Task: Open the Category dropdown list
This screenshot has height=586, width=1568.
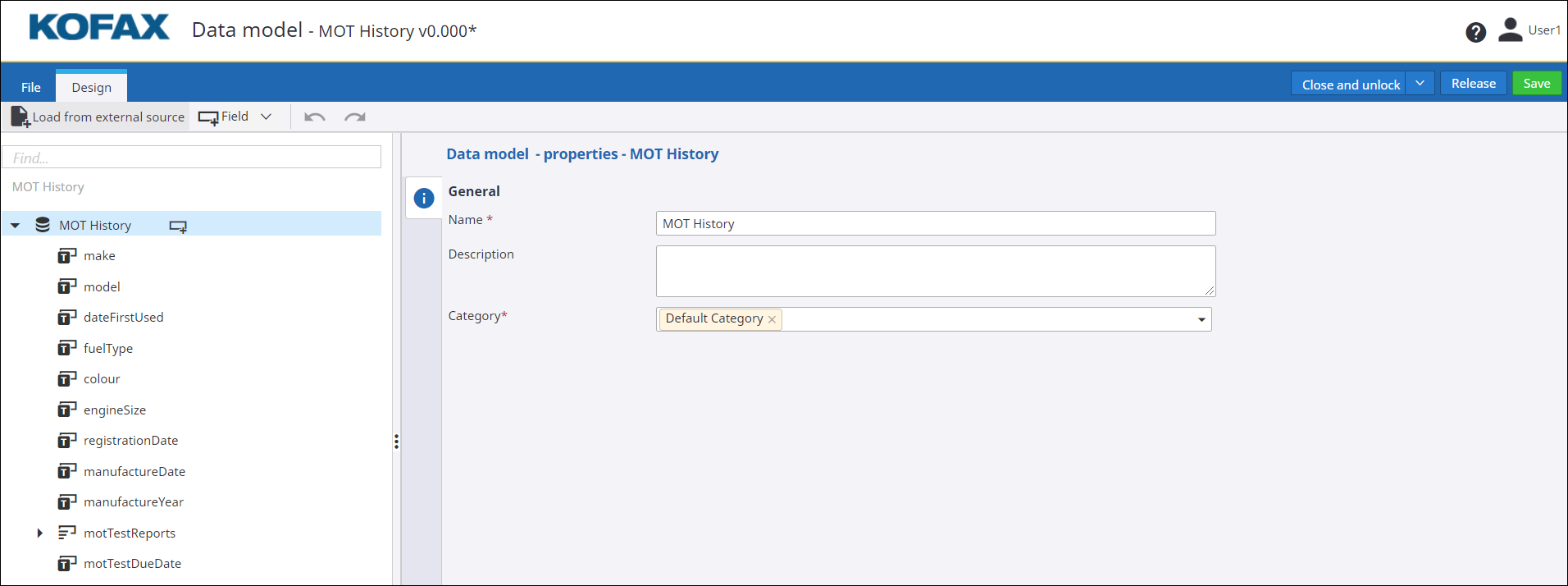Action: [1201, 319]
